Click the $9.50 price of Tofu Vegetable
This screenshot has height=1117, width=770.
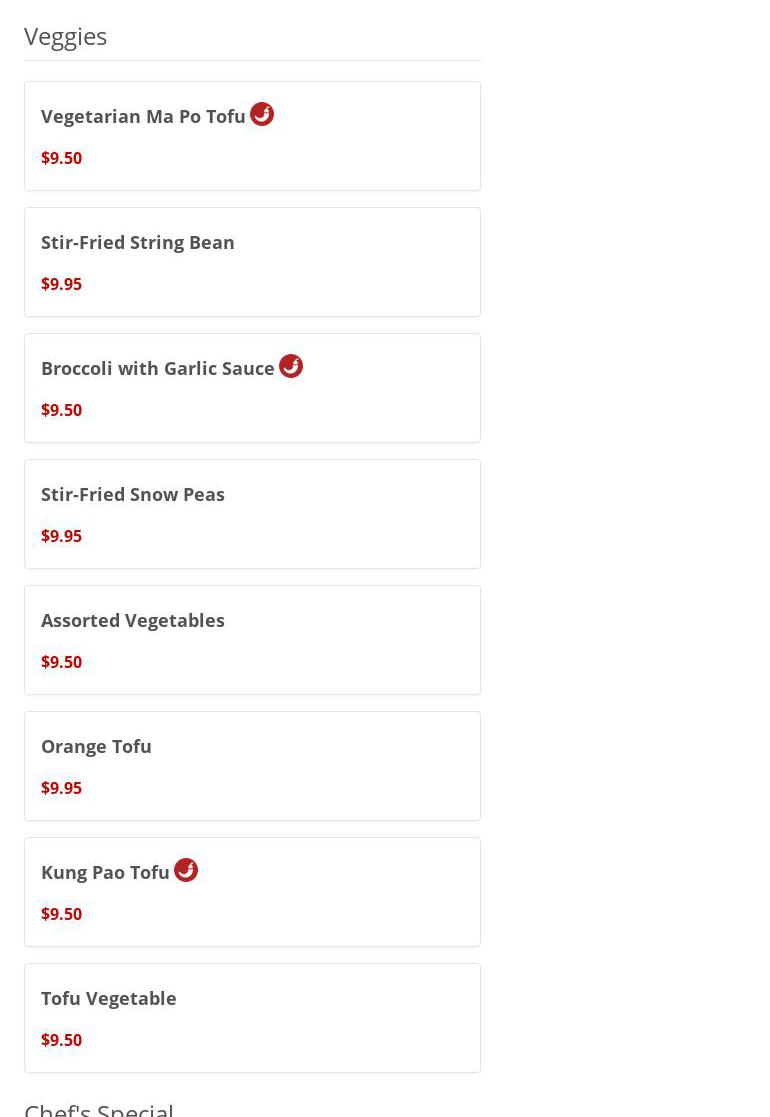pyautogui.click(x=61, y=1040)
